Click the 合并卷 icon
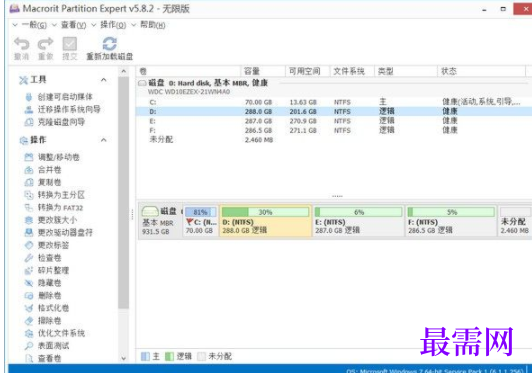Screen dimensions: 532x373 29,170
